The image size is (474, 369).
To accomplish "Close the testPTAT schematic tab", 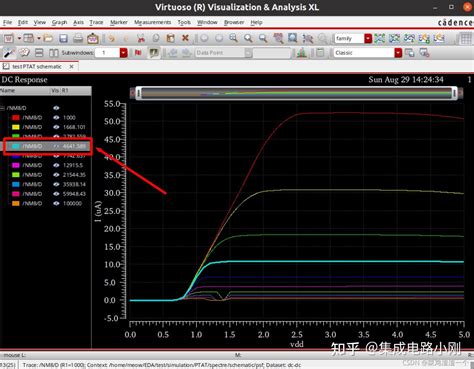I will click(x=71, y=67).
